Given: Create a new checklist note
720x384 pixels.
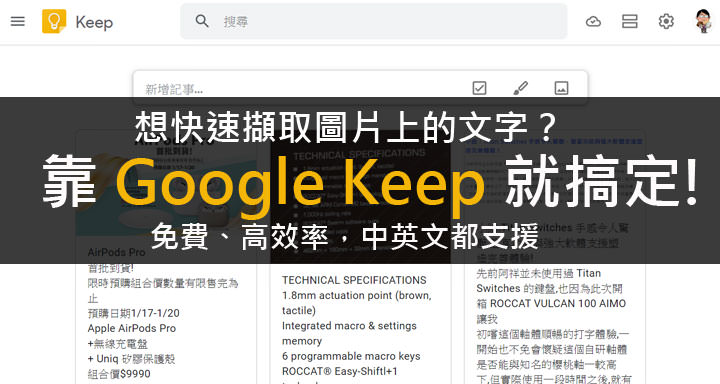Looking at the screenshot, I should click(479, 88).
